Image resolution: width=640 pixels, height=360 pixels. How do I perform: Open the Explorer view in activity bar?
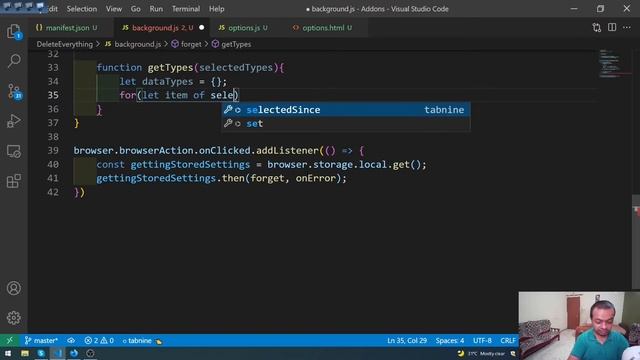click(x=14, y=31)
